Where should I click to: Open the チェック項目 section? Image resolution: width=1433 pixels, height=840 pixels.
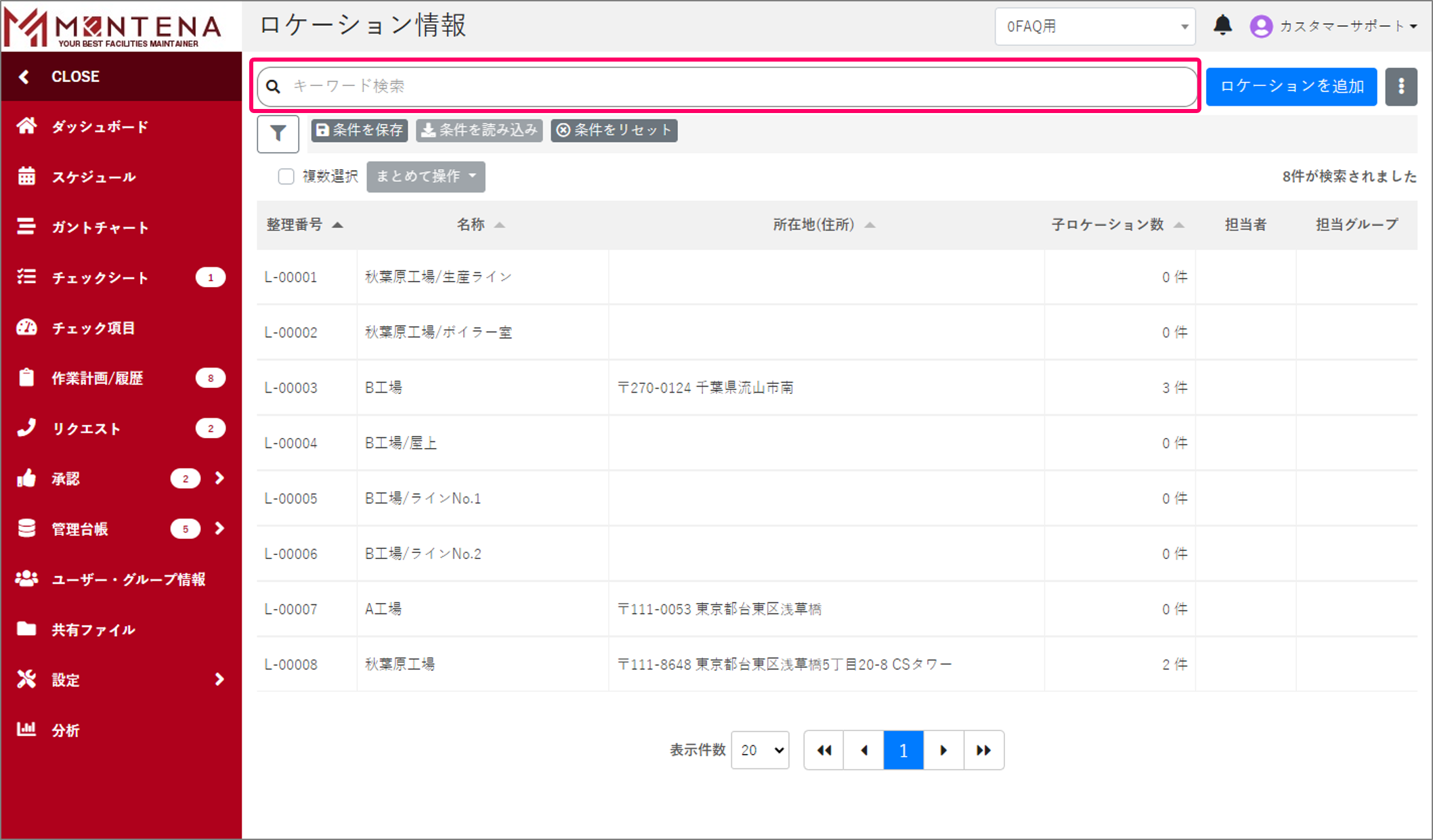coord(92,328)
